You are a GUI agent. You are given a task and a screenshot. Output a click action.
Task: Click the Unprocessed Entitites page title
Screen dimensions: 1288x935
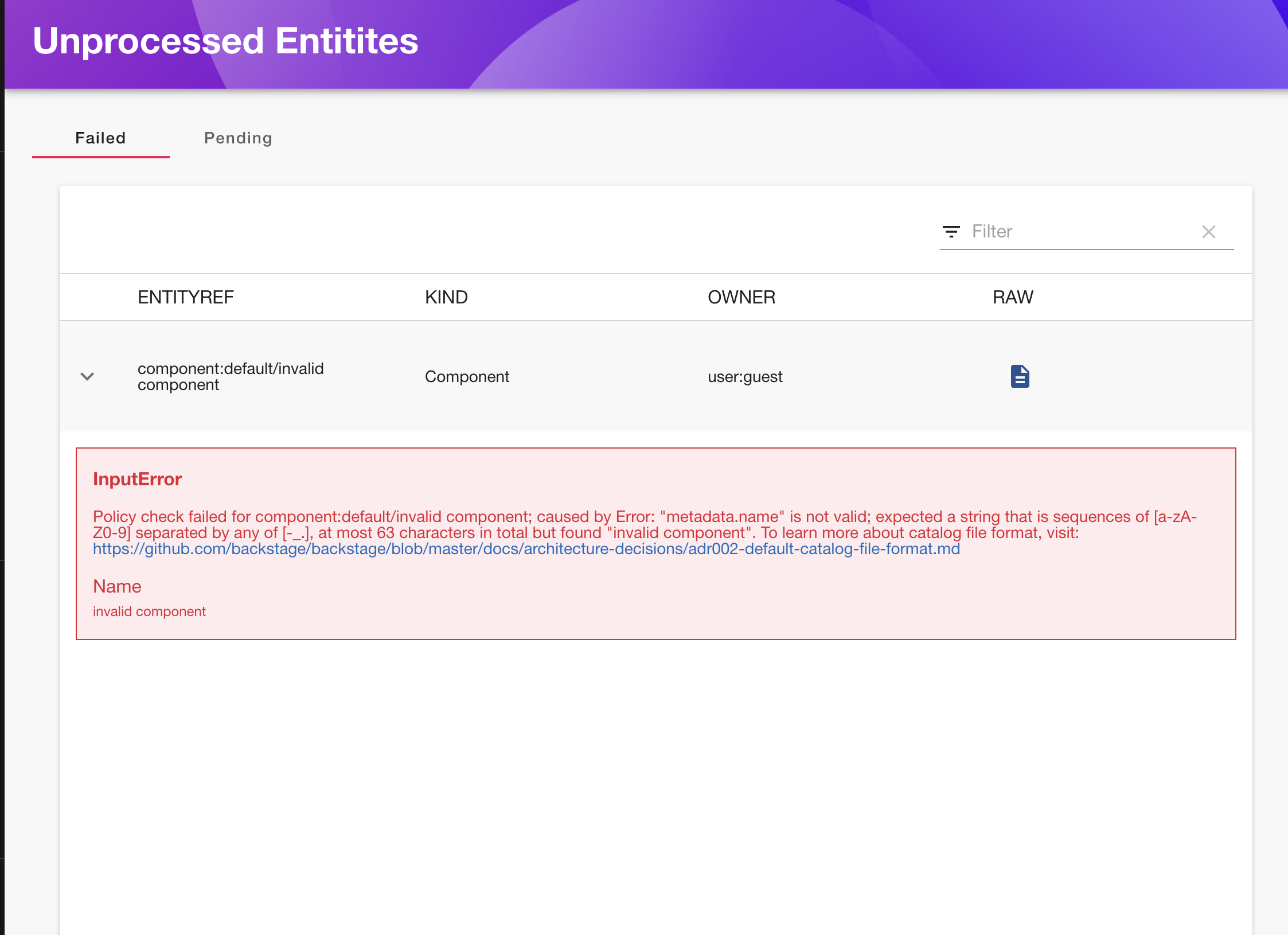(225, 41)
